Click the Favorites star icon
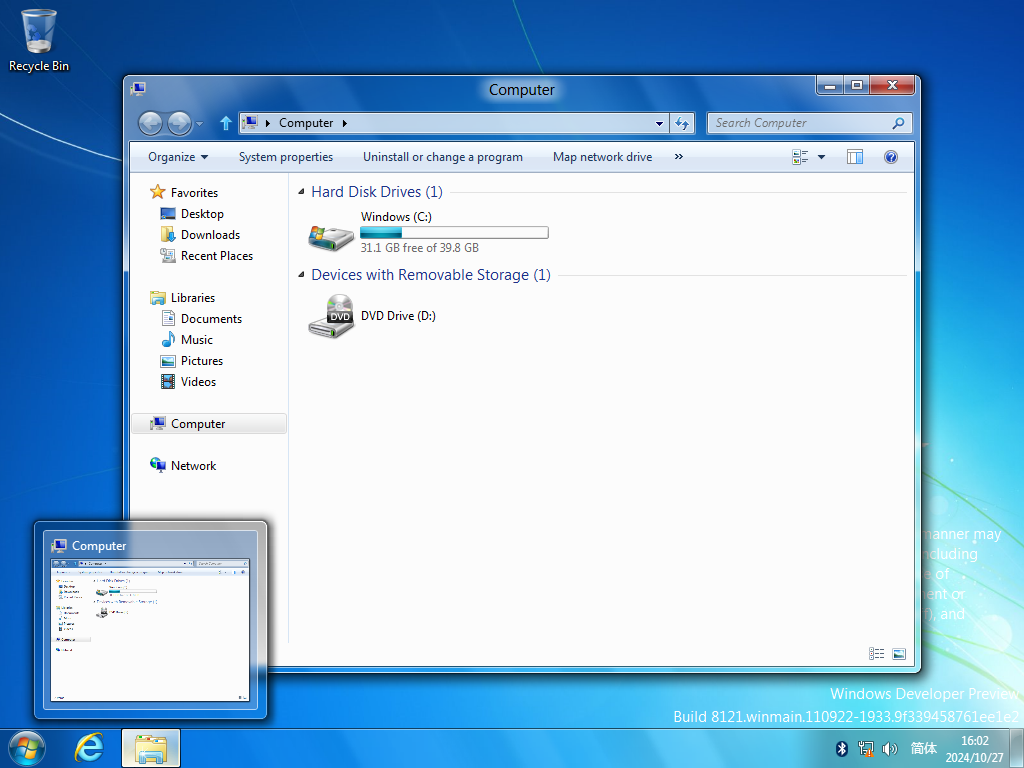The width and height of the screenshot is (1024, 768). click(157, 192)
